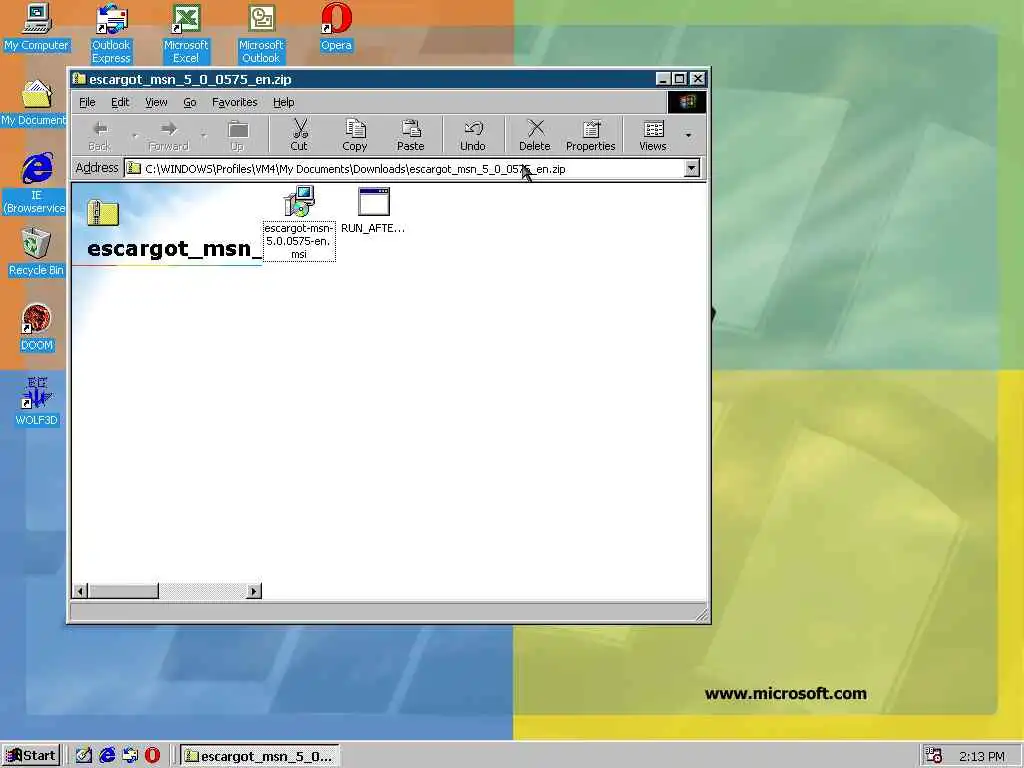
Task: Click the Cut toolbar icon
Action: pos(299,135)
